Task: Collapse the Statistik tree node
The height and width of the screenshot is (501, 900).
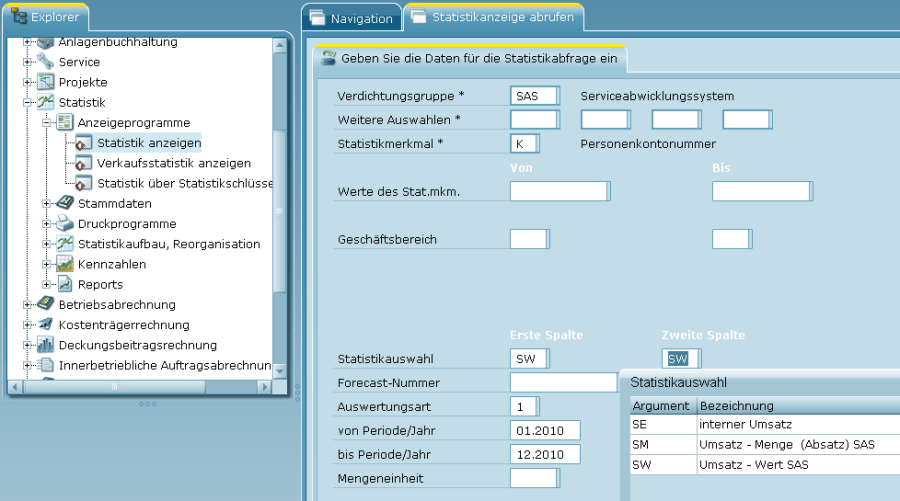Action: pyautogui.click(x=27, y=103)
